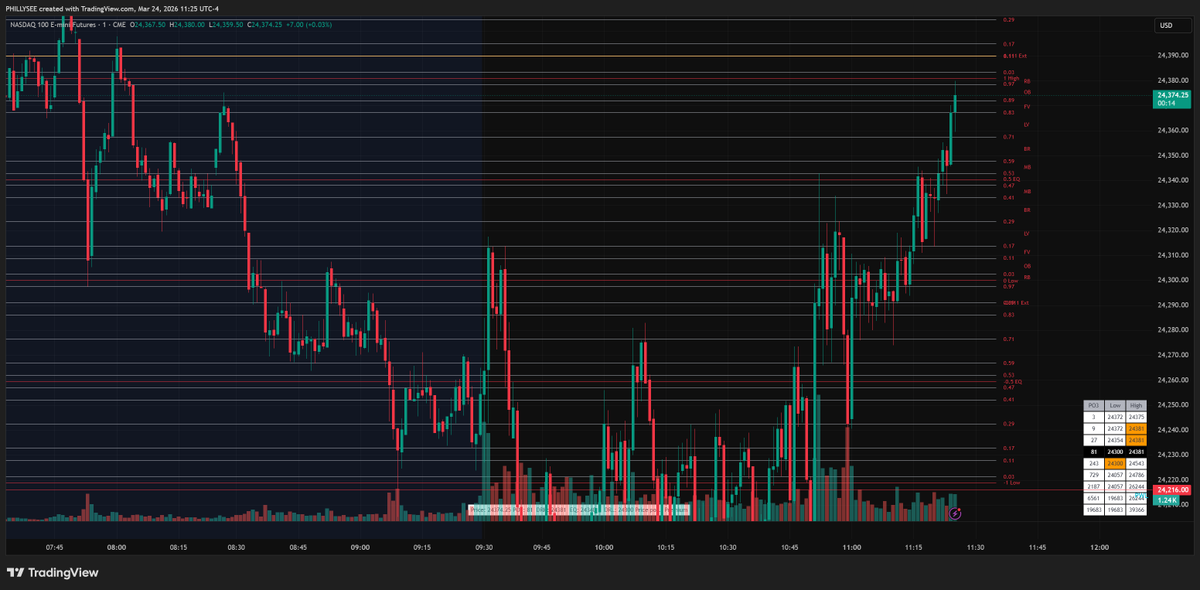Click the 11:45 time axis label
Image resolution: width=1200 pixels, height=590 pixels.
[1038, 547]
